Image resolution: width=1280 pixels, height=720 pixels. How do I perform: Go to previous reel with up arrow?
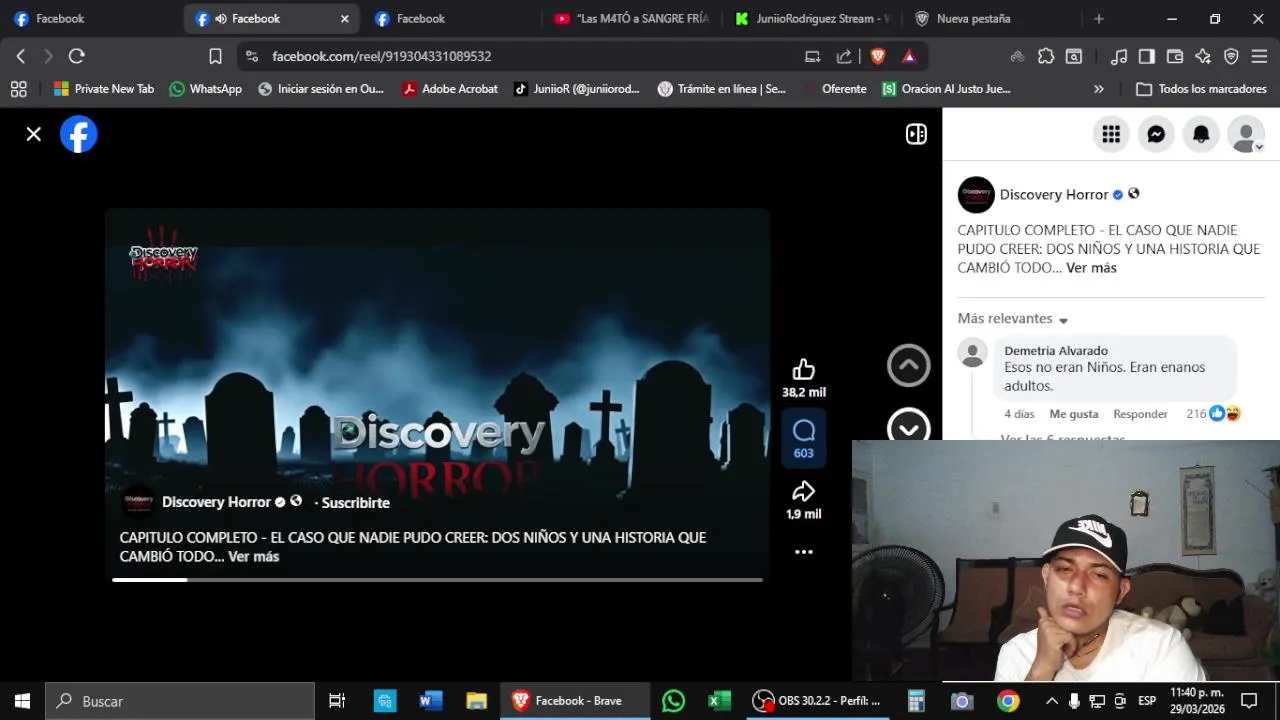(909, 366)
